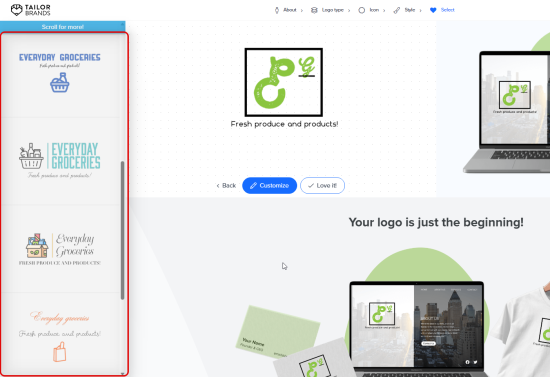
Task: Click the circle Icon step icon
Action: coord(362,10)
